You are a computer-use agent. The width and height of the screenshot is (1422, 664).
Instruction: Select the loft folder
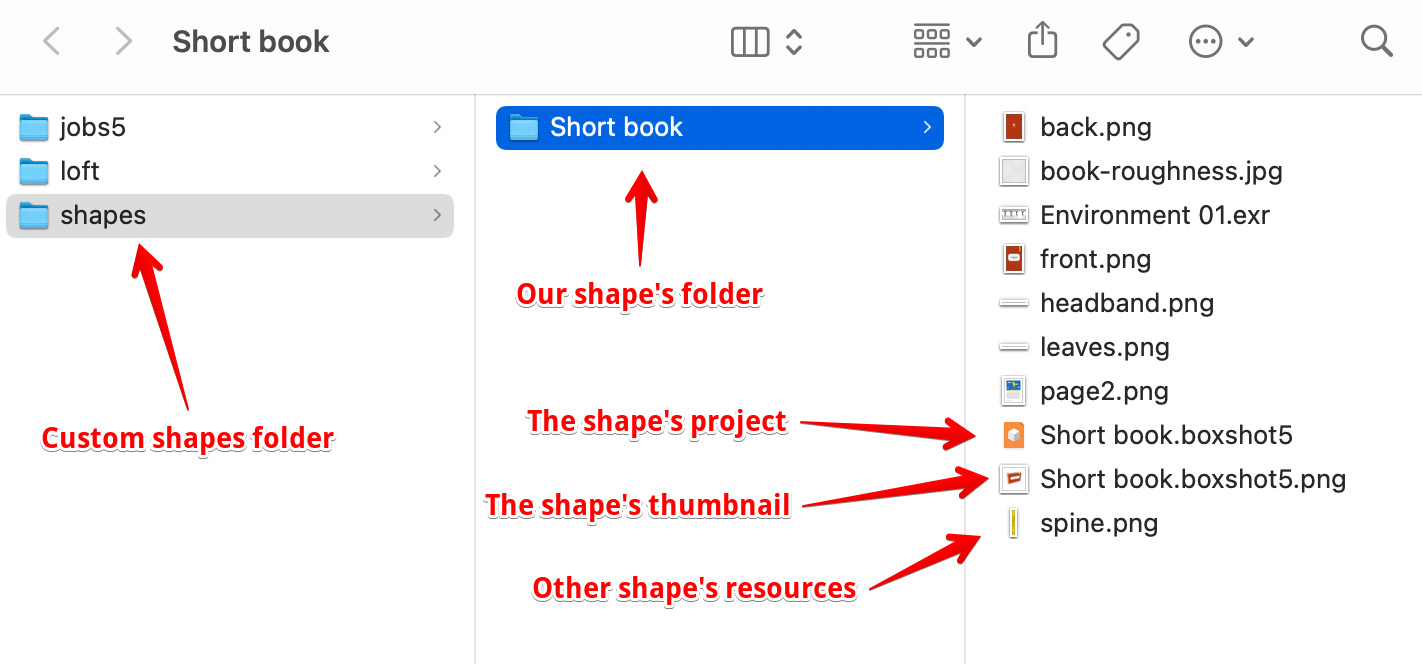tap(80, 172)
